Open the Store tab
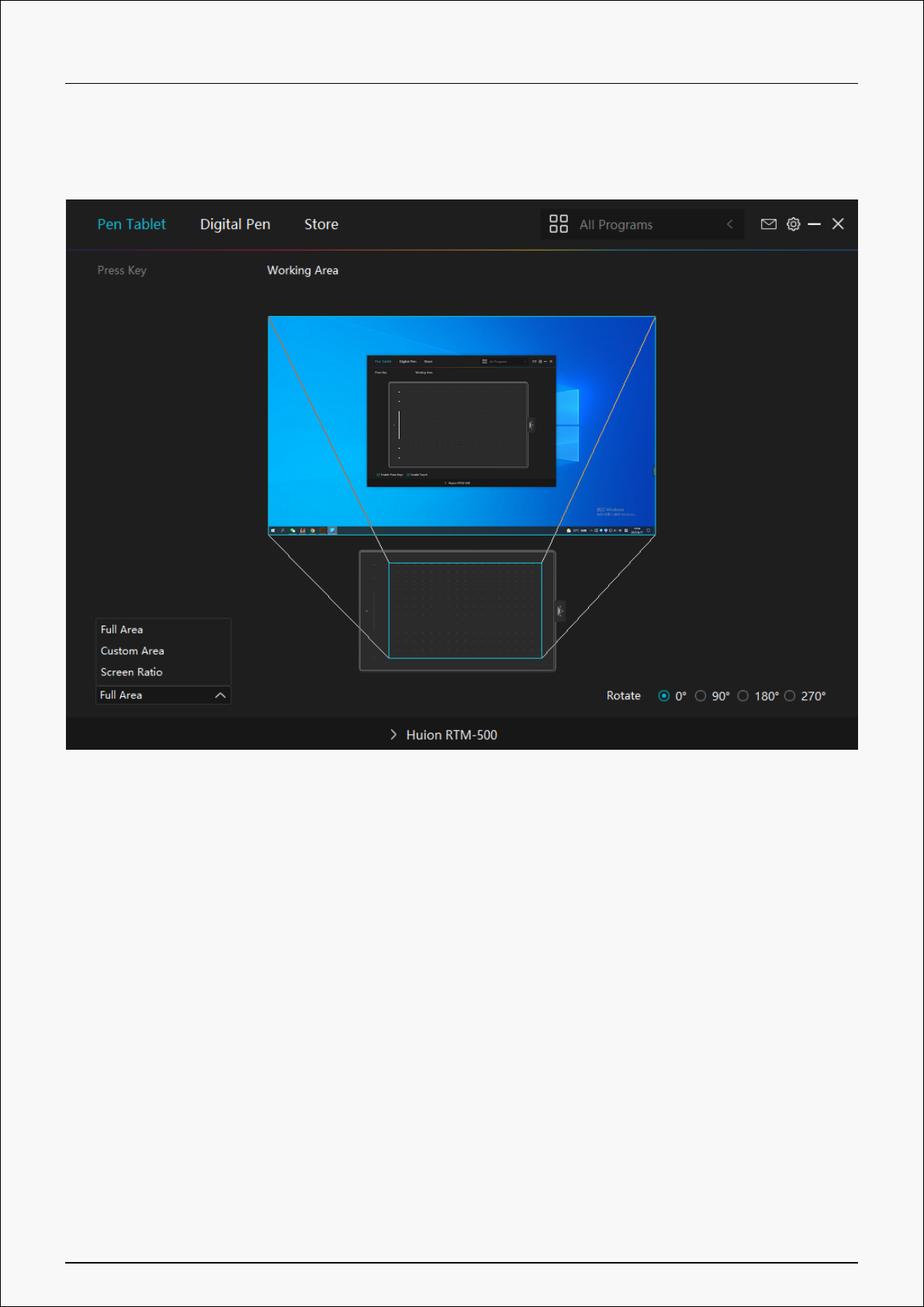The width and height of the screenshot is (924, 1307). click(321, 224)
